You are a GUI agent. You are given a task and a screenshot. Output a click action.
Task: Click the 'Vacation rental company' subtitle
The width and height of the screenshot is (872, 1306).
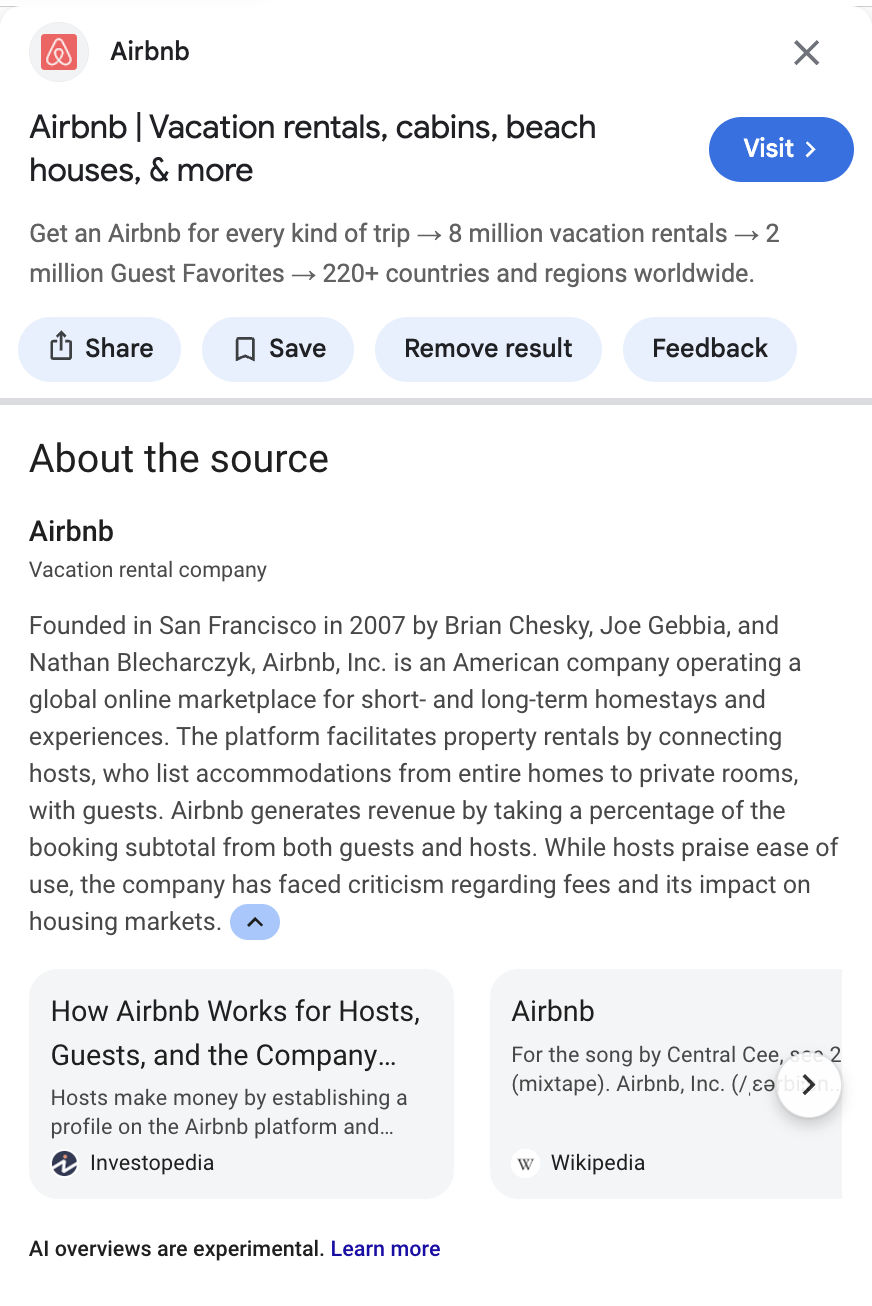click(x=148, y=570)
